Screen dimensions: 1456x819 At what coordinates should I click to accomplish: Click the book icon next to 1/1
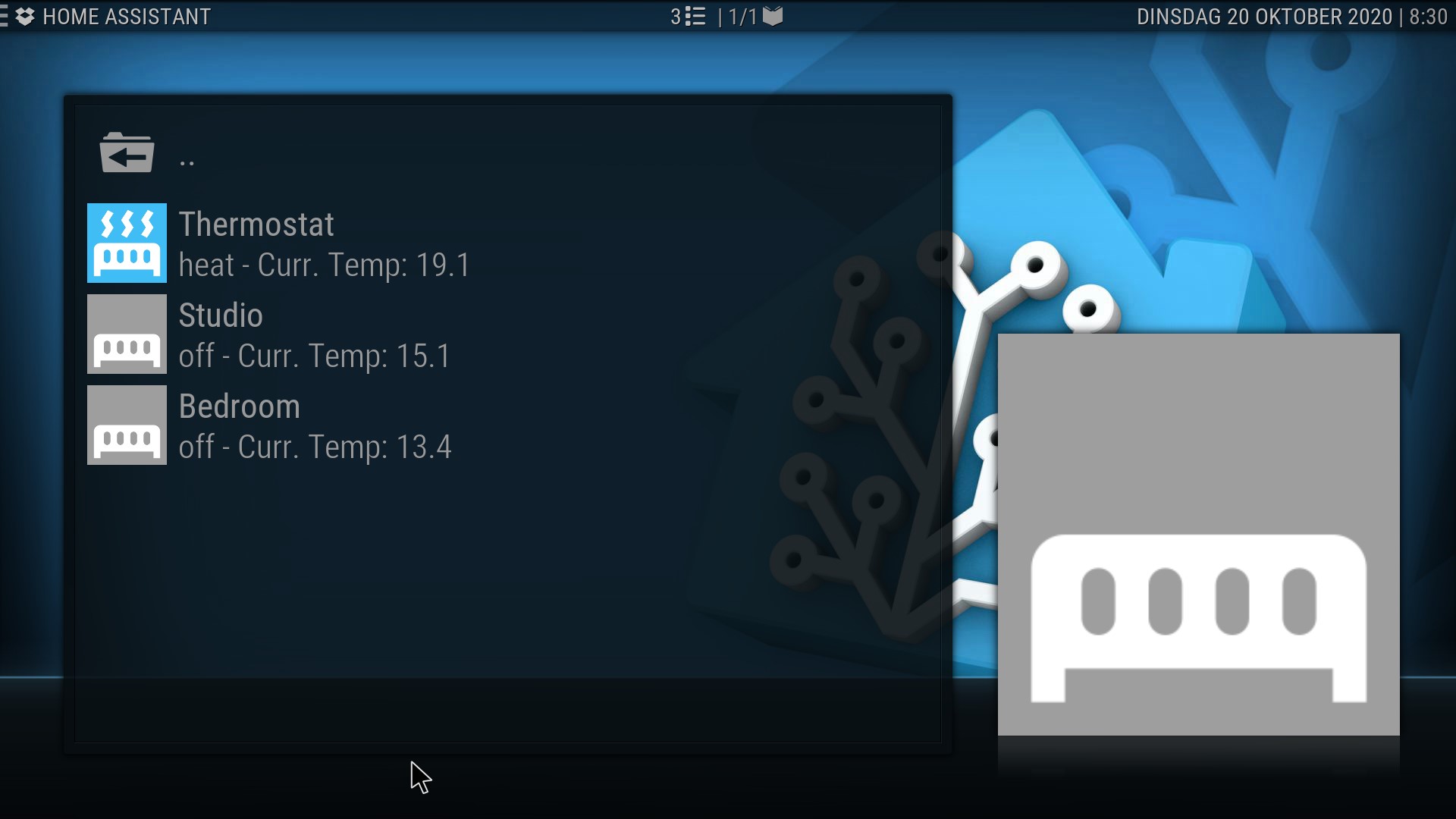pos(773,17)
